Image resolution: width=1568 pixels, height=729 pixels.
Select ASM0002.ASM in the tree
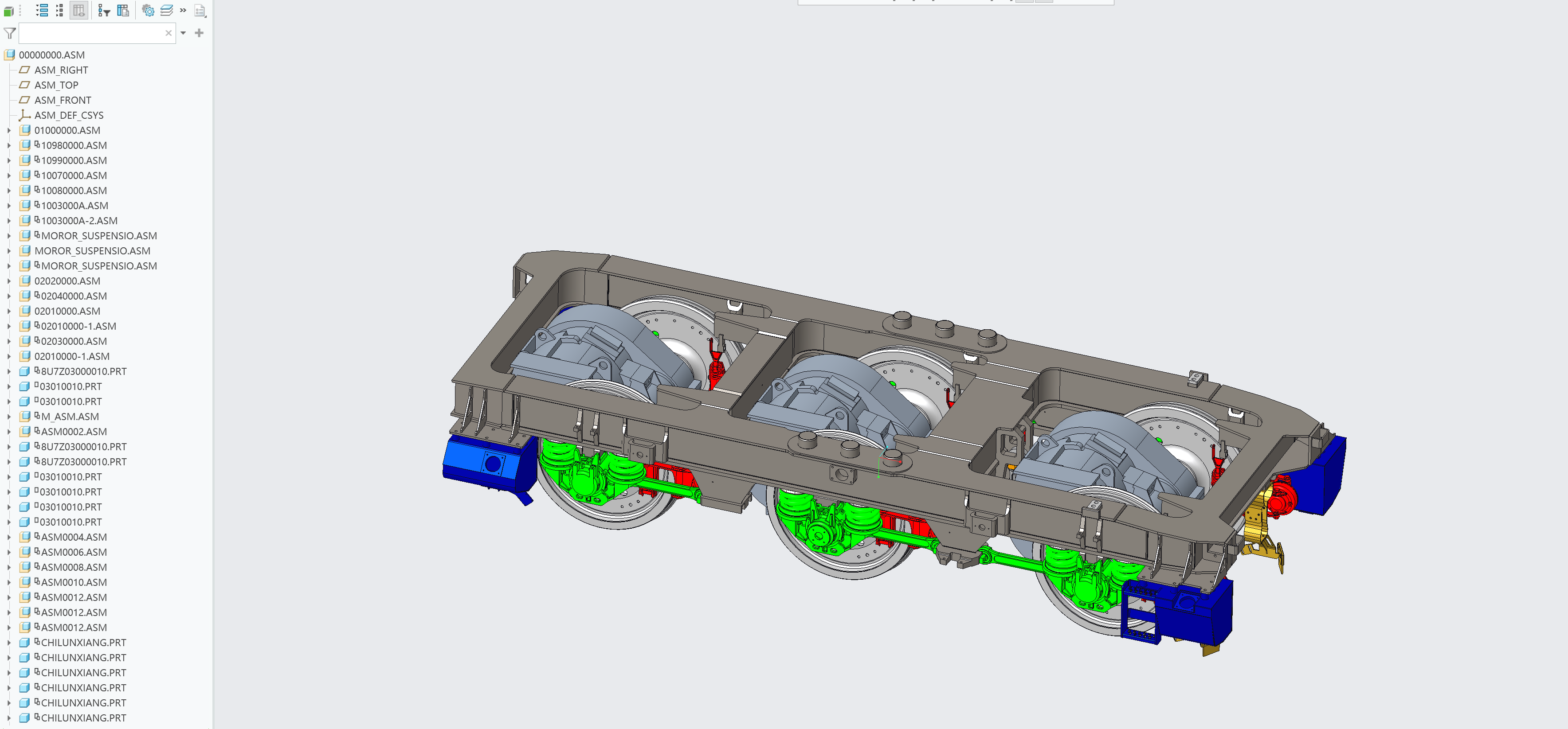pyautogui.click(x=74, y=432)
